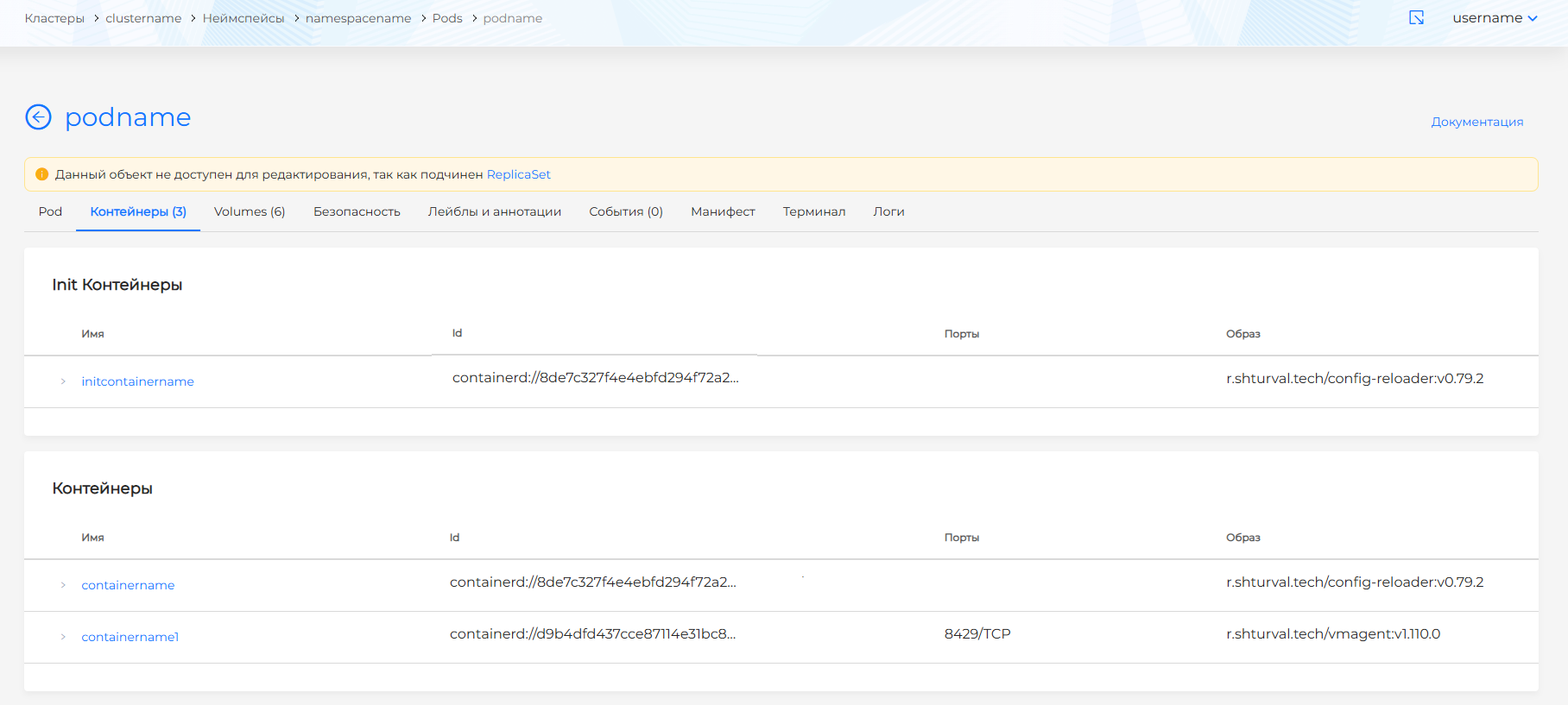Expand the containername row chevron
1568x705 pixels.
point(63,585)
